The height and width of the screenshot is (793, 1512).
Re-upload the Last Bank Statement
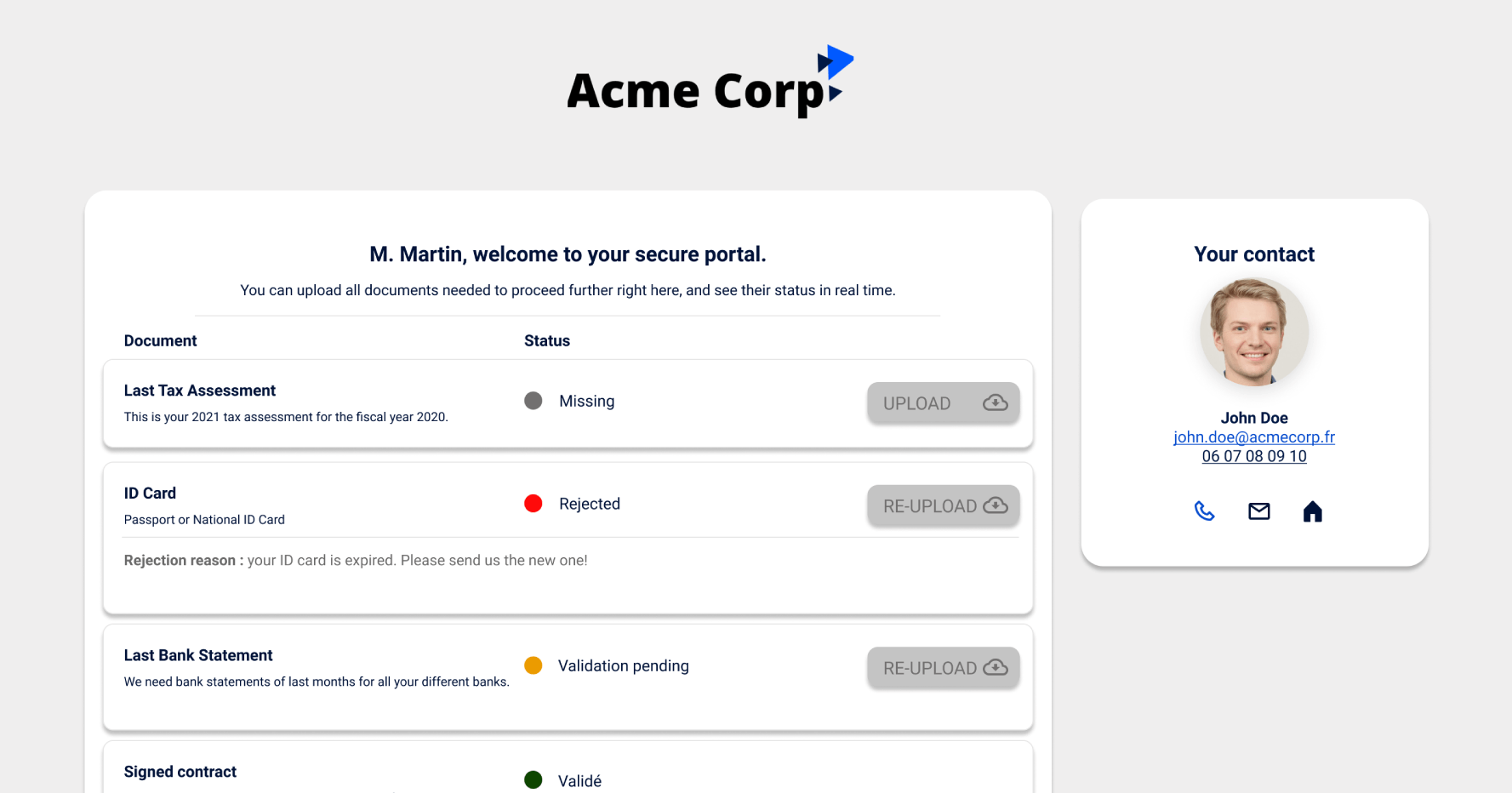[942, 668]
